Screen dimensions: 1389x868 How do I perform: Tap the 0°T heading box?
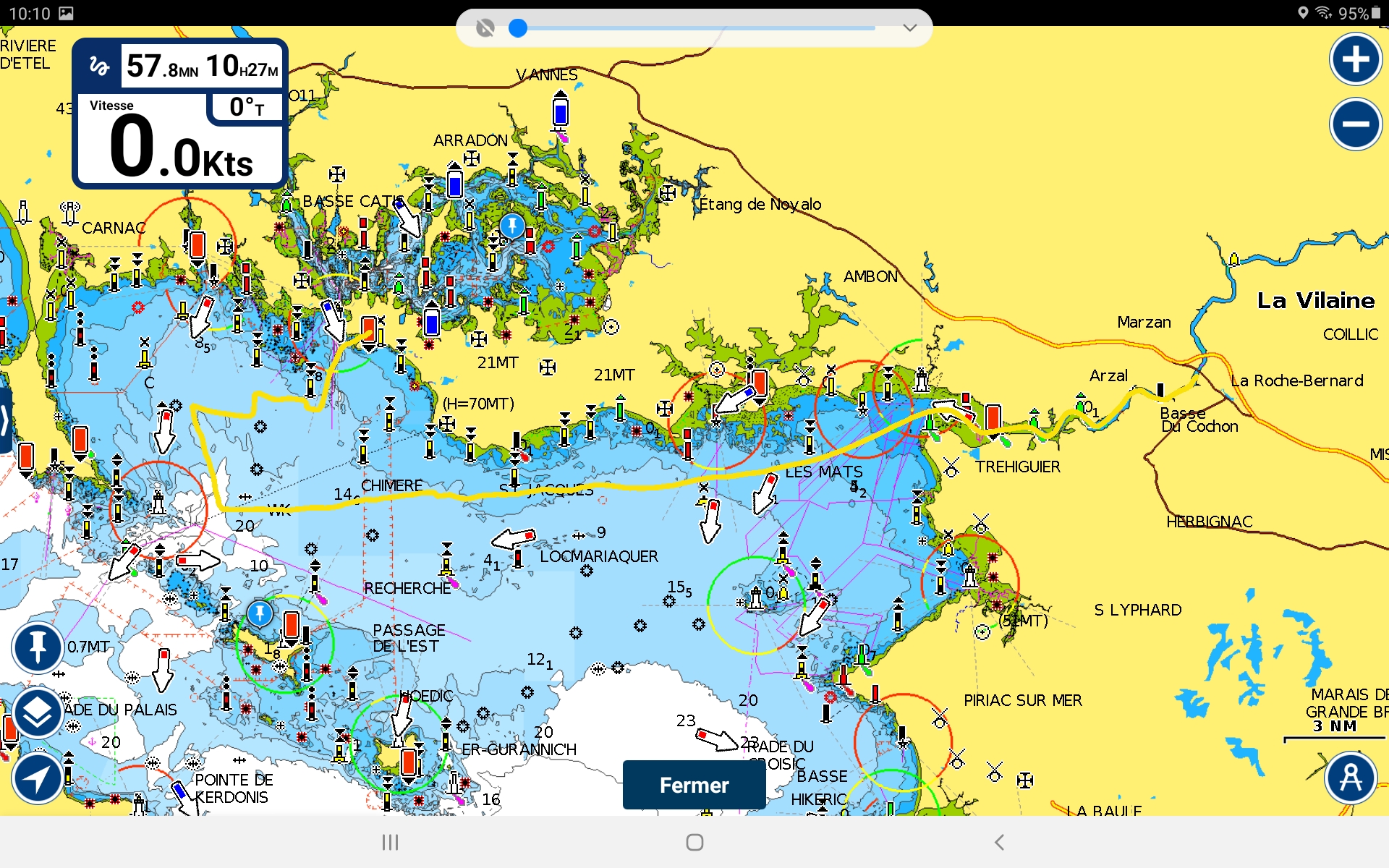pyautogui.click(x=247, y=107)
